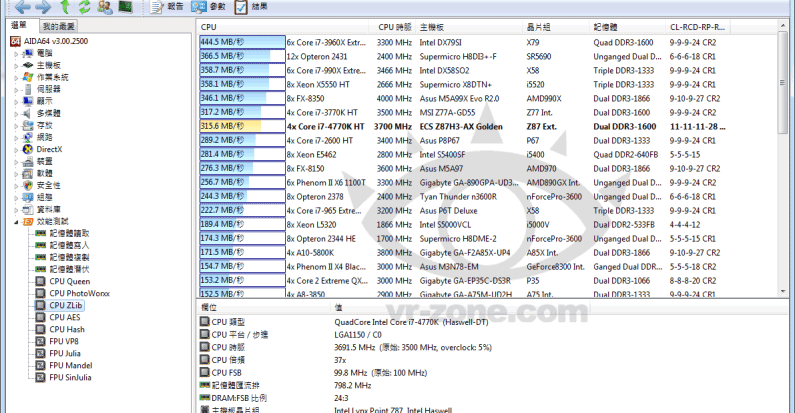Click the green Up arrow toolbar icon

tap(64, 7)
